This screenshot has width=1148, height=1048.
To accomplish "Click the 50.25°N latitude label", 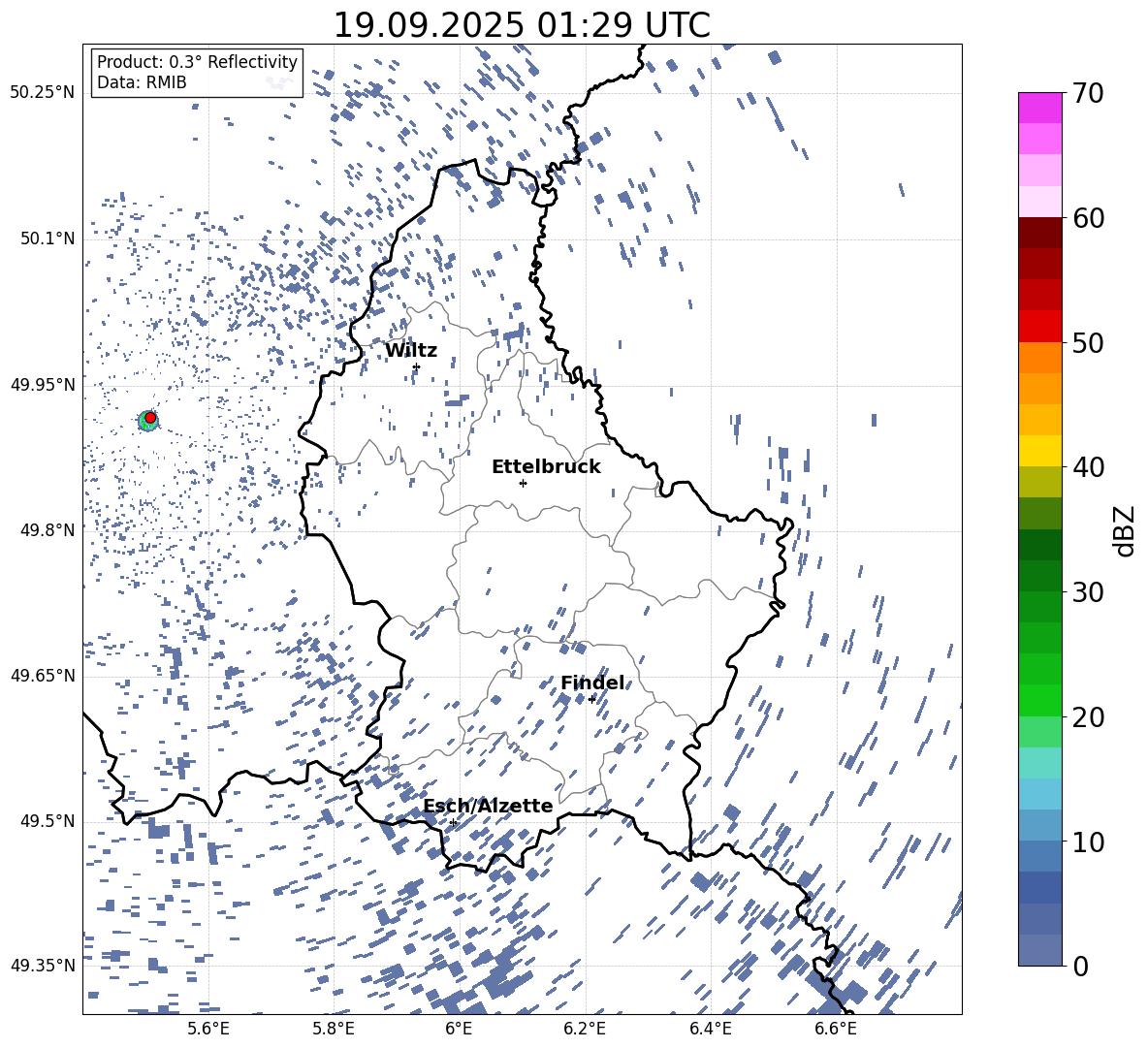I will pos(43,93).
